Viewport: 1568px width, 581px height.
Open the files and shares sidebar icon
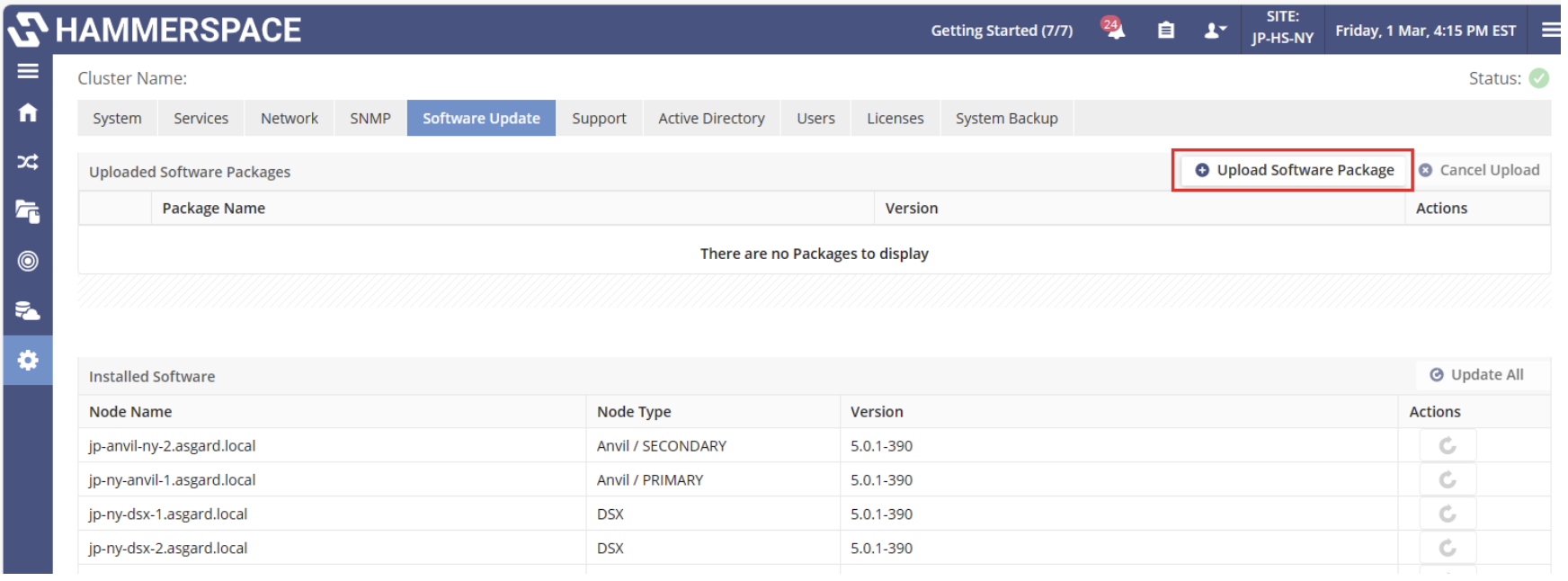click(28, 211)
